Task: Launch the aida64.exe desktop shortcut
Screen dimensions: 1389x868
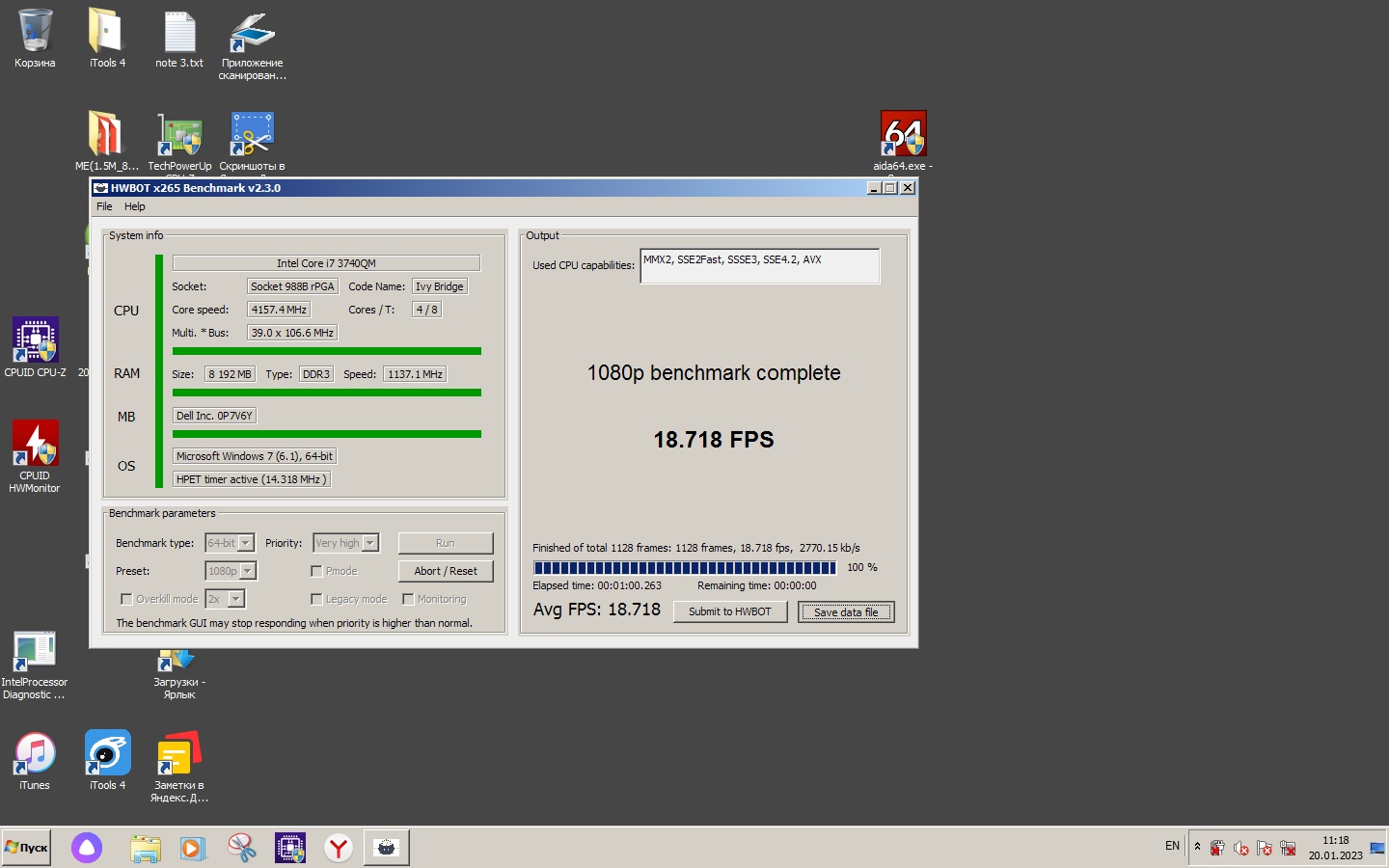Action: pyautogui.click(x=903, y=142)
